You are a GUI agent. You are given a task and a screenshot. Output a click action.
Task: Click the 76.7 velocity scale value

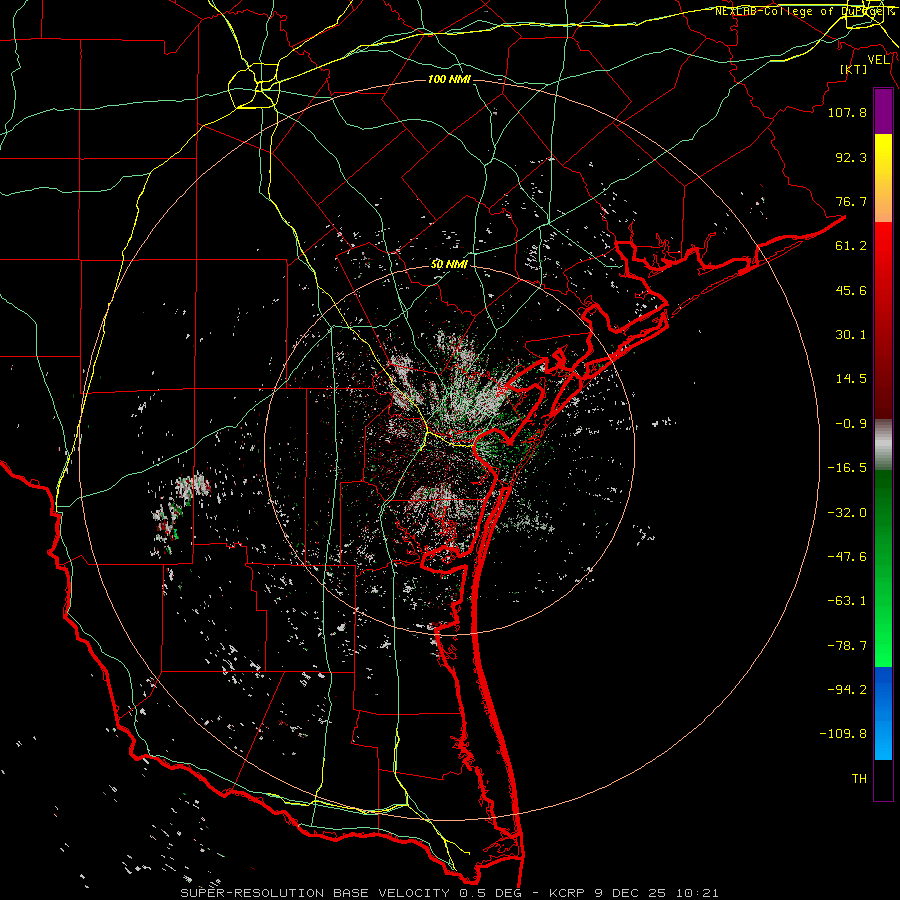[851, 201]
